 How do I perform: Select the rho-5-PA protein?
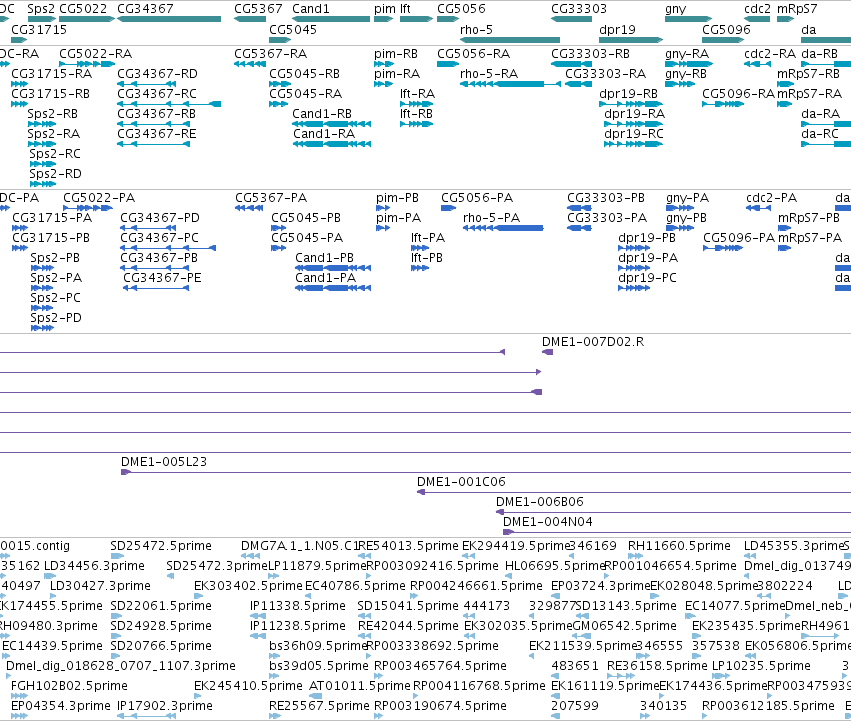coord(503,227)
